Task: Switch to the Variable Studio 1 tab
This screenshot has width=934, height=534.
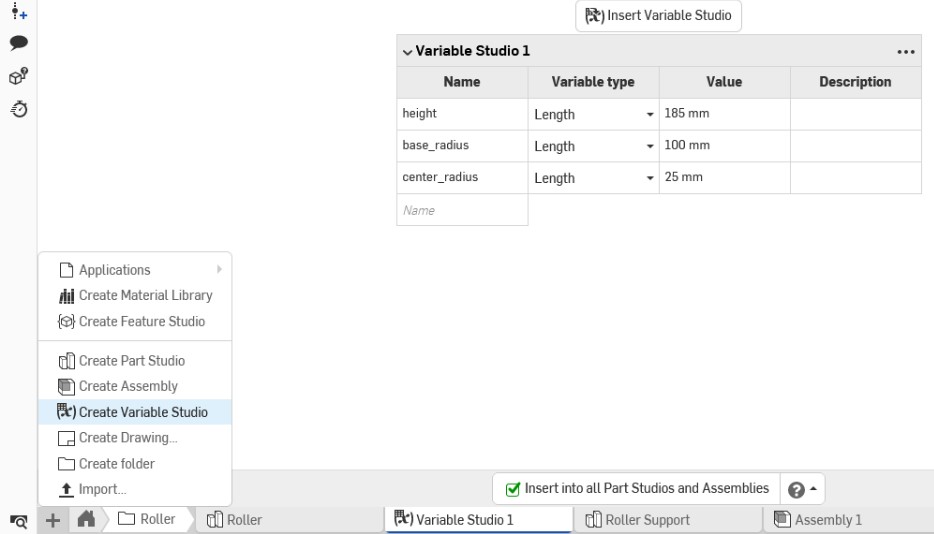Action: (x=478, y=520)
